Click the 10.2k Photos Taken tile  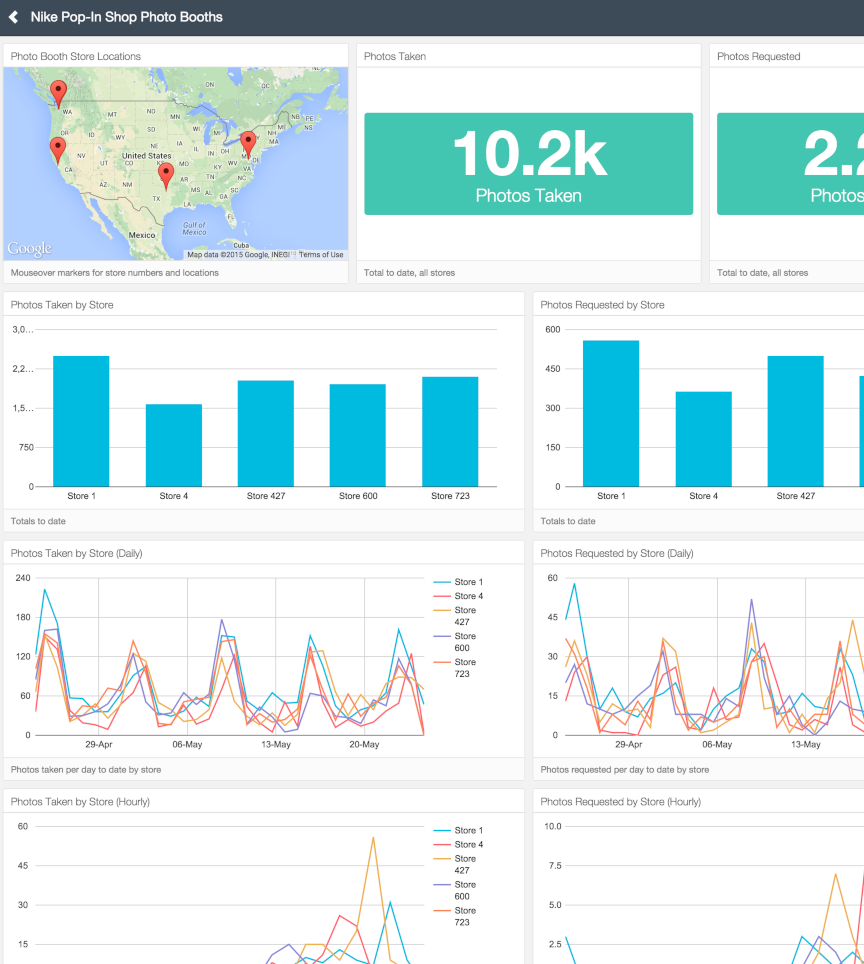coord(528,164)
